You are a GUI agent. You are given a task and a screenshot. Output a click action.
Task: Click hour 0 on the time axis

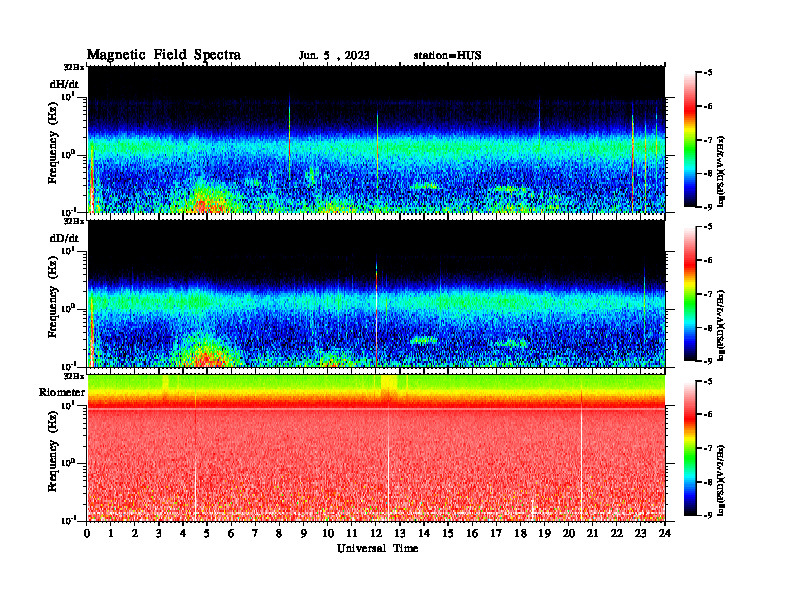(x=87, y=534)
